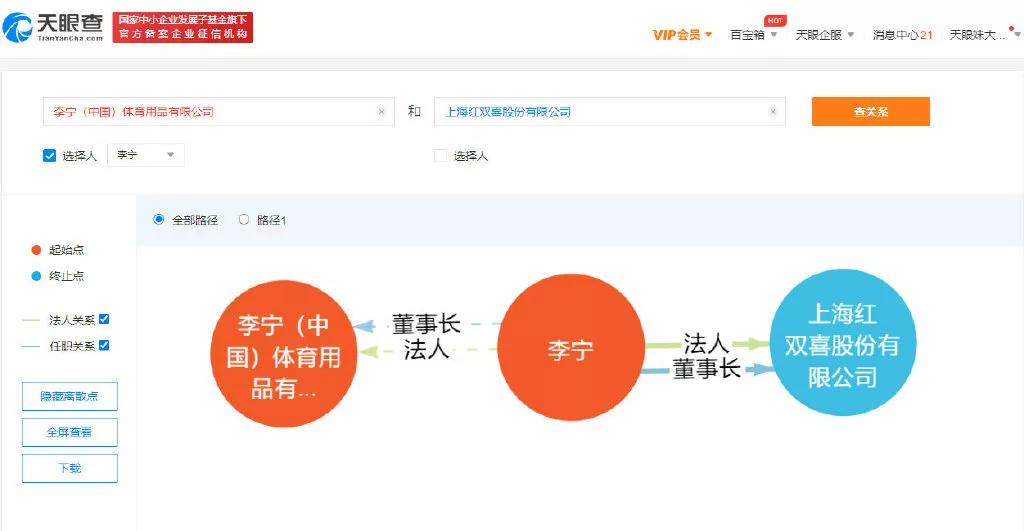
Task: Click the Tianyancha logo
Action: click(54, 27)
